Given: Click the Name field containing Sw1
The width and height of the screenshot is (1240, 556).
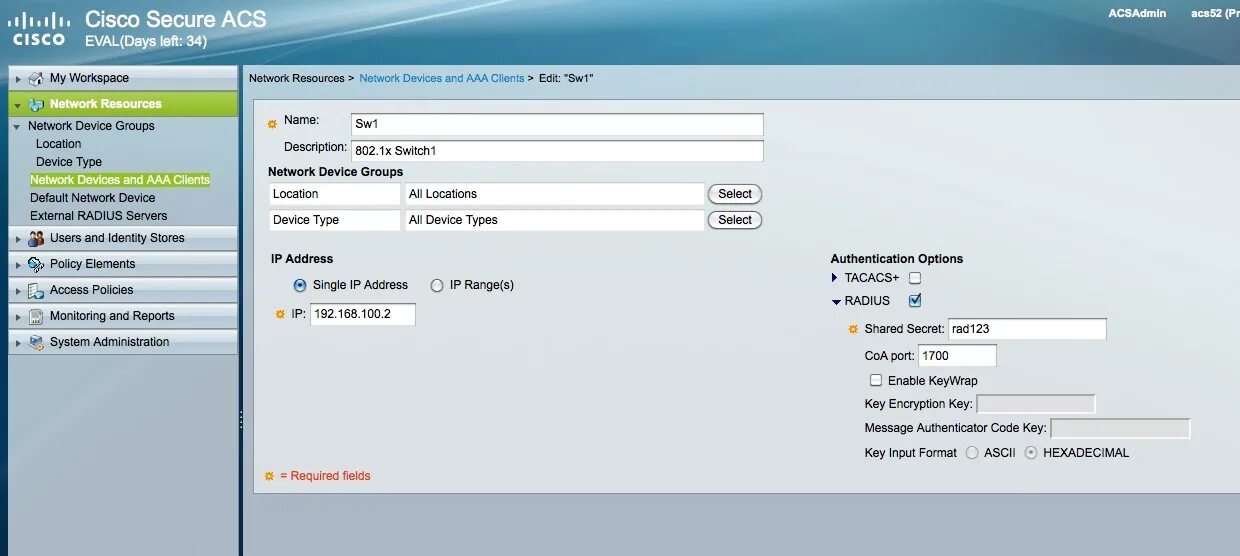Looking at the screenshot, I should pos(557,125).
